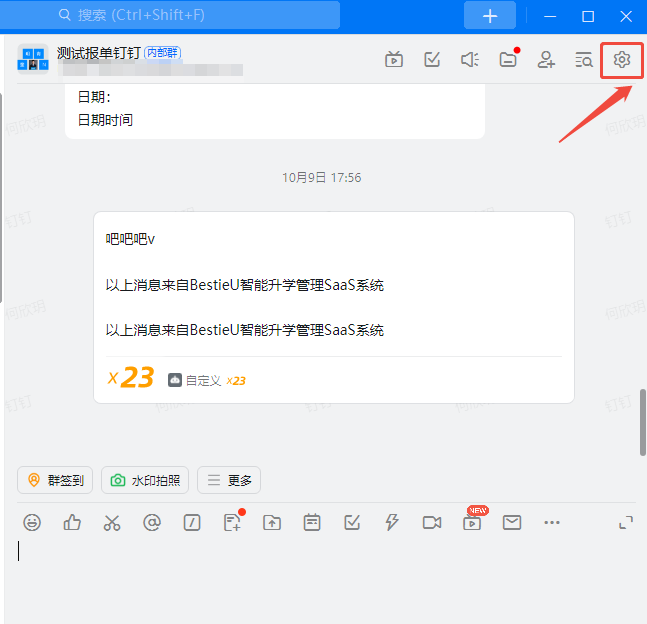Send a thumbs-up like
This screenshot has height=624, width=647.
[72, 522]
